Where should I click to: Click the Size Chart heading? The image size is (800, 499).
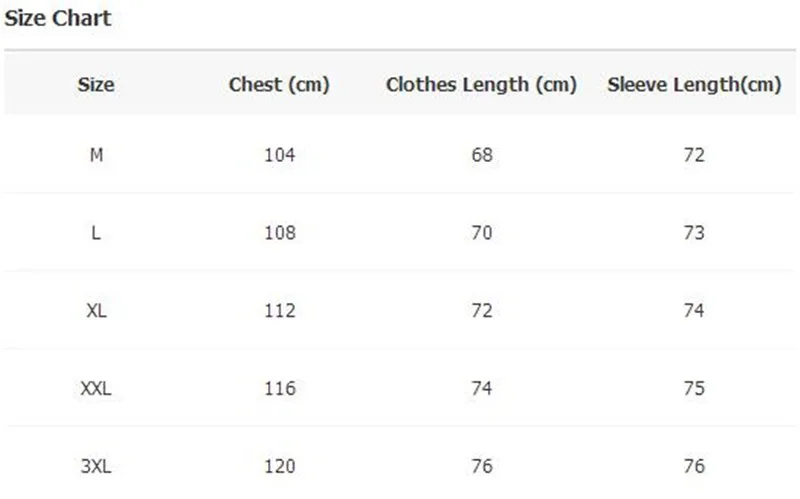tap(58, 19)
